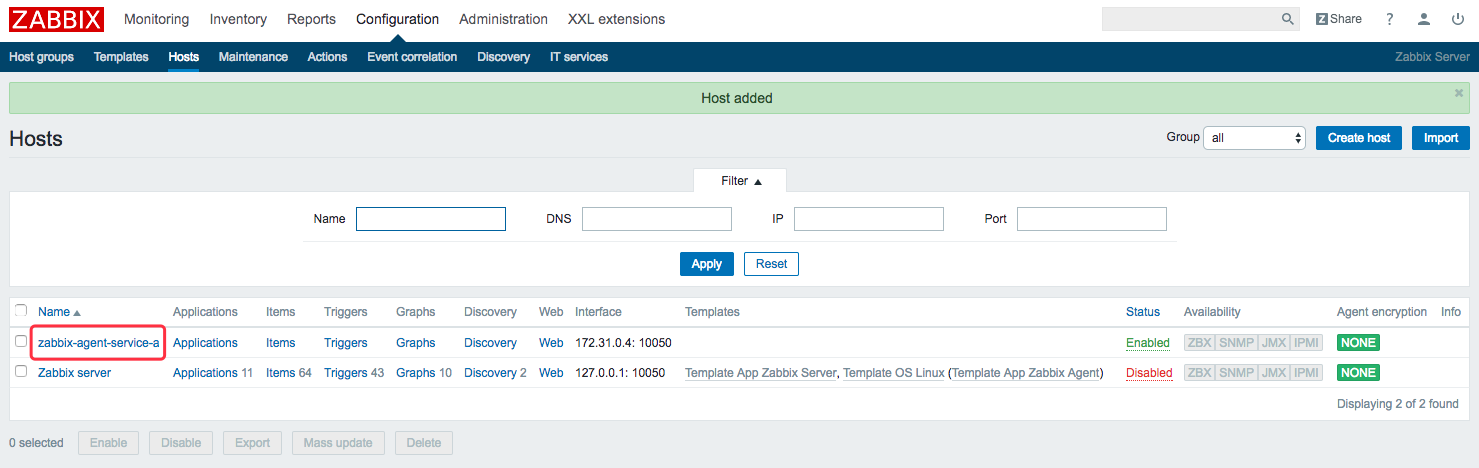Focus the Name filter field

click(x=431, y=219)
